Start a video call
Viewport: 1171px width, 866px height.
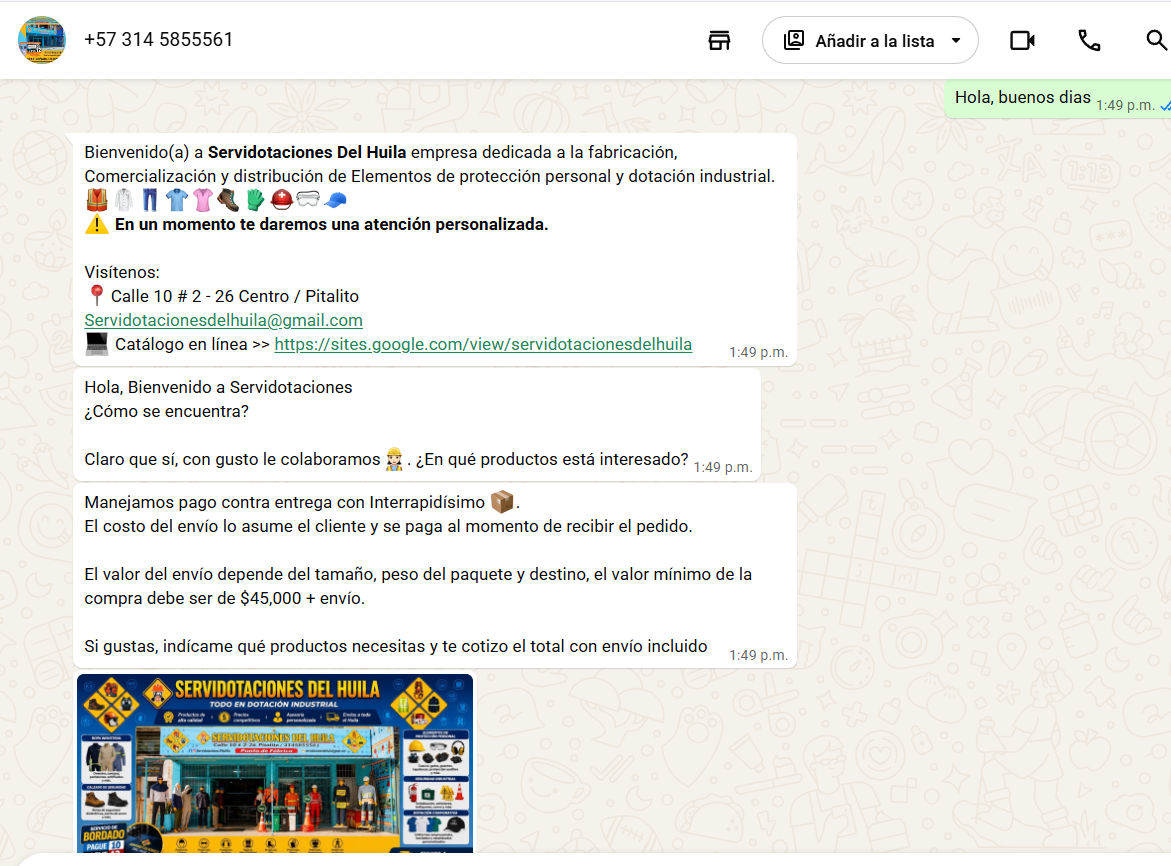tap(1022, 40)
